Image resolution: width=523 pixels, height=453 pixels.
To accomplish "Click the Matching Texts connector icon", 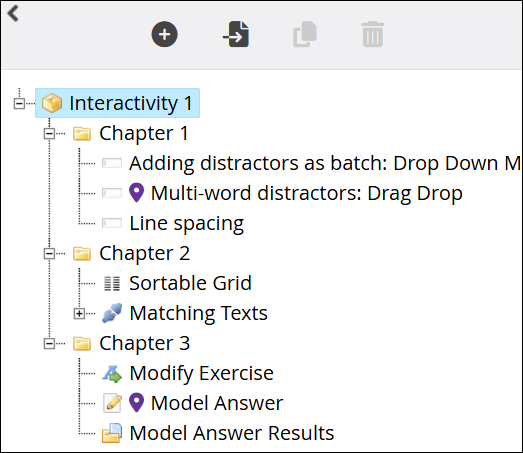I will (112, 313).
